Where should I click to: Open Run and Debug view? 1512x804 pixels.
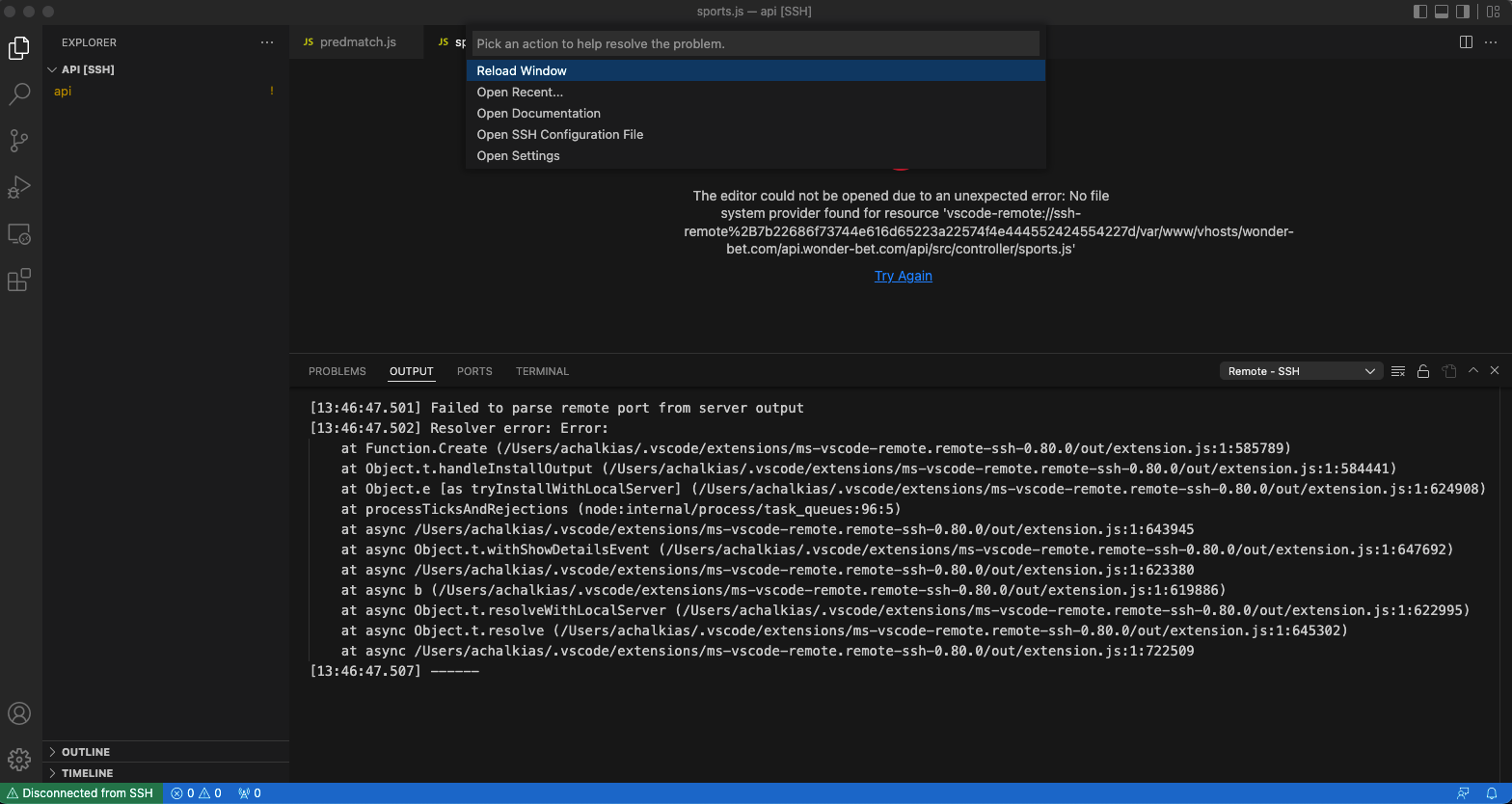coord(19,187)
